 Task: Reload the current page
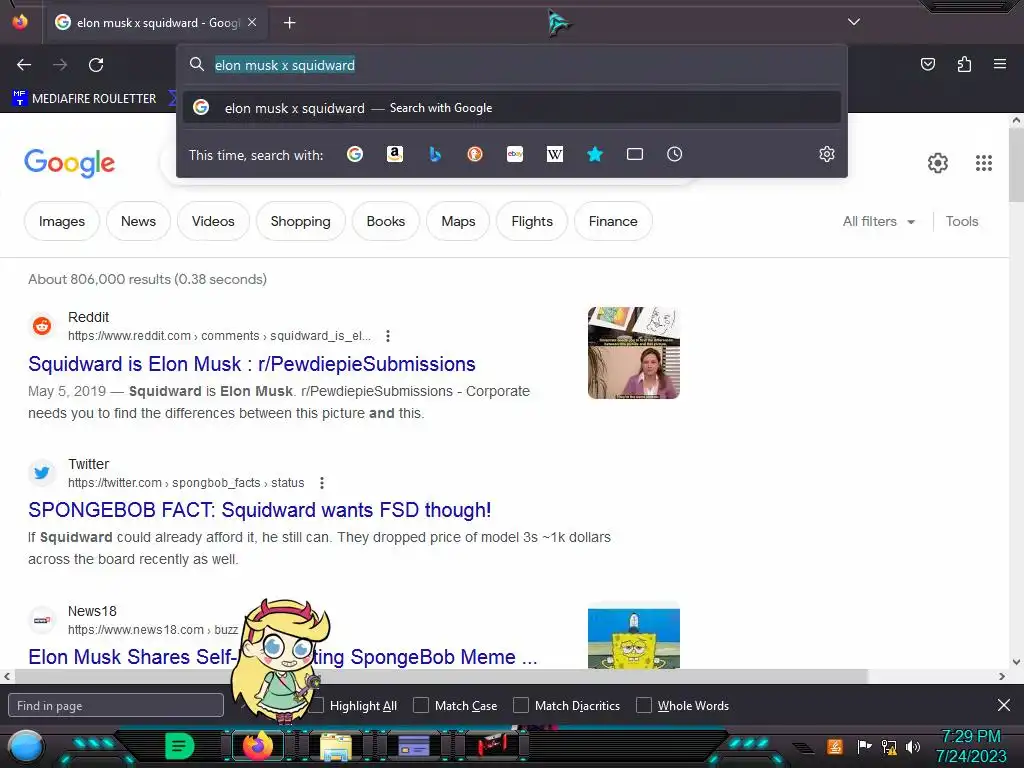(x=96, y=65)
